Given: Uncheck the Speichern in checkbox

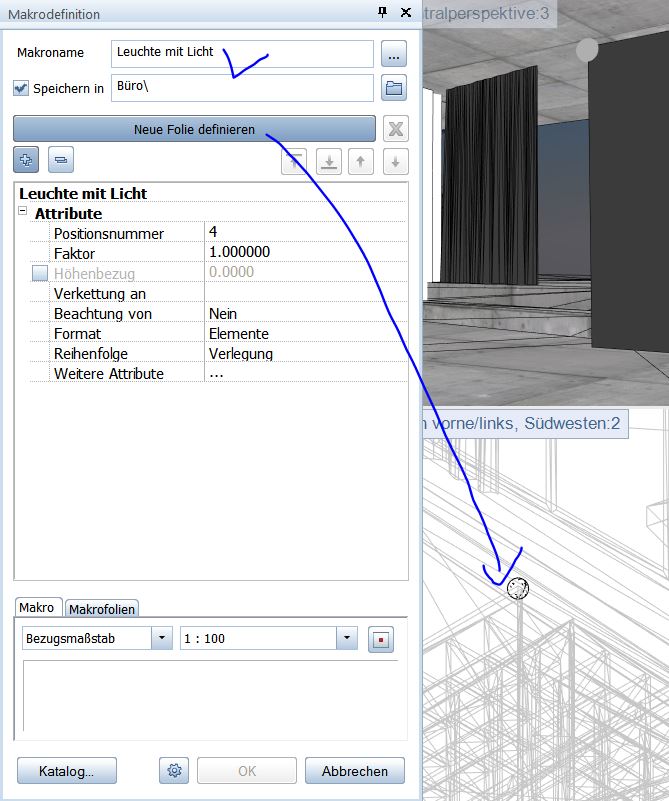Looking at the screenshot, I should (x=21, y=89).
